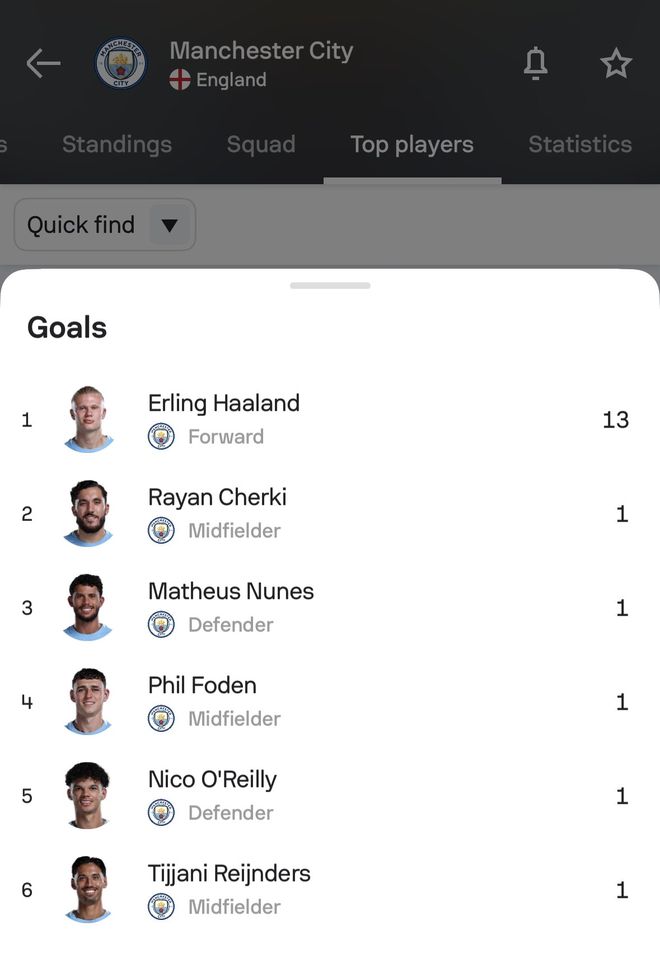Screen dimensions: 660x959
Task: Open the Statistics tab
Action: click(580, 144)
